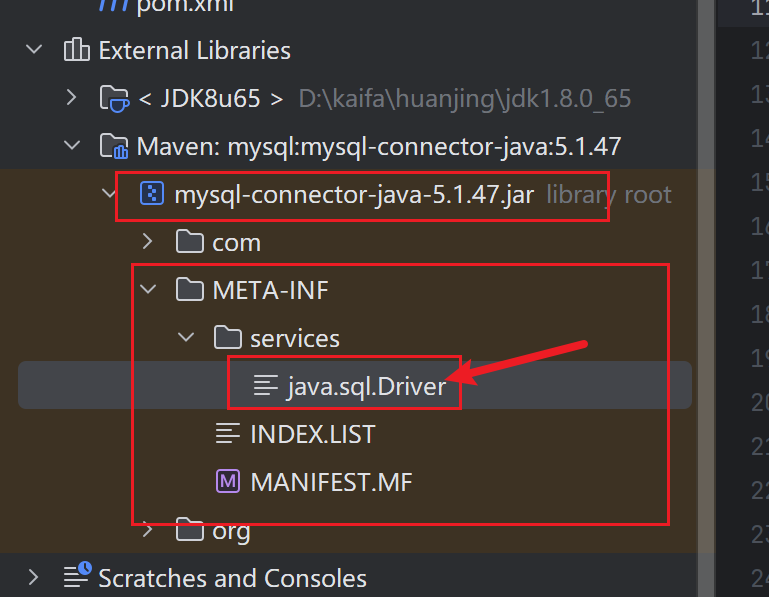The image size is (769, 597).
Task: Open the java.sql.Driver file
Action: click(367, 386)
